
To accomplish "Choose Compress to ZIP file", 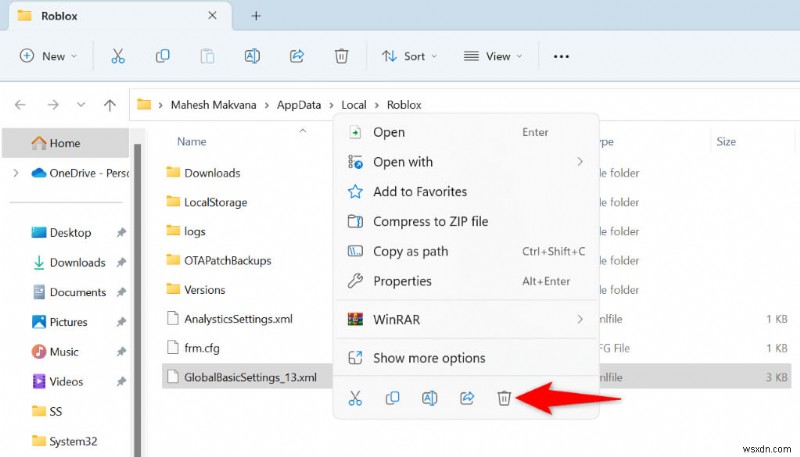I will (x=466, y=221).
